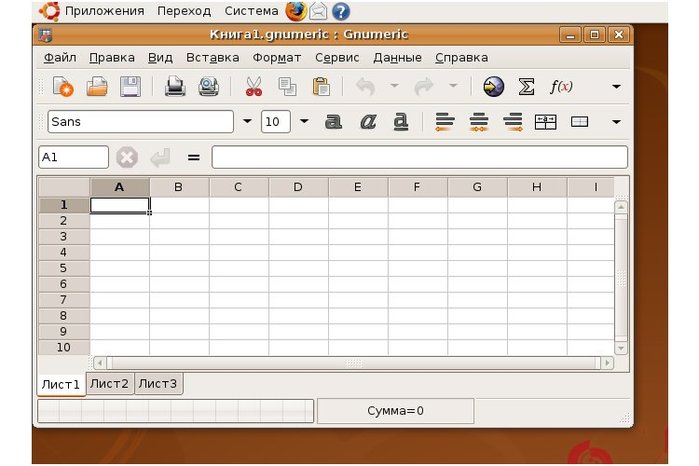Open the Вставка menu
Image resolution: width=699 pixels, height=466 pixels.
[213, 58]
